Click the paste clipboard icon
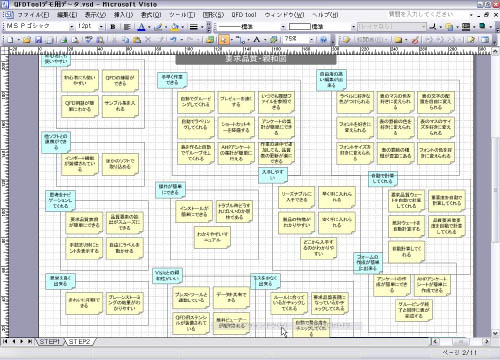500x360 pixels. click(x=137, y=40)
